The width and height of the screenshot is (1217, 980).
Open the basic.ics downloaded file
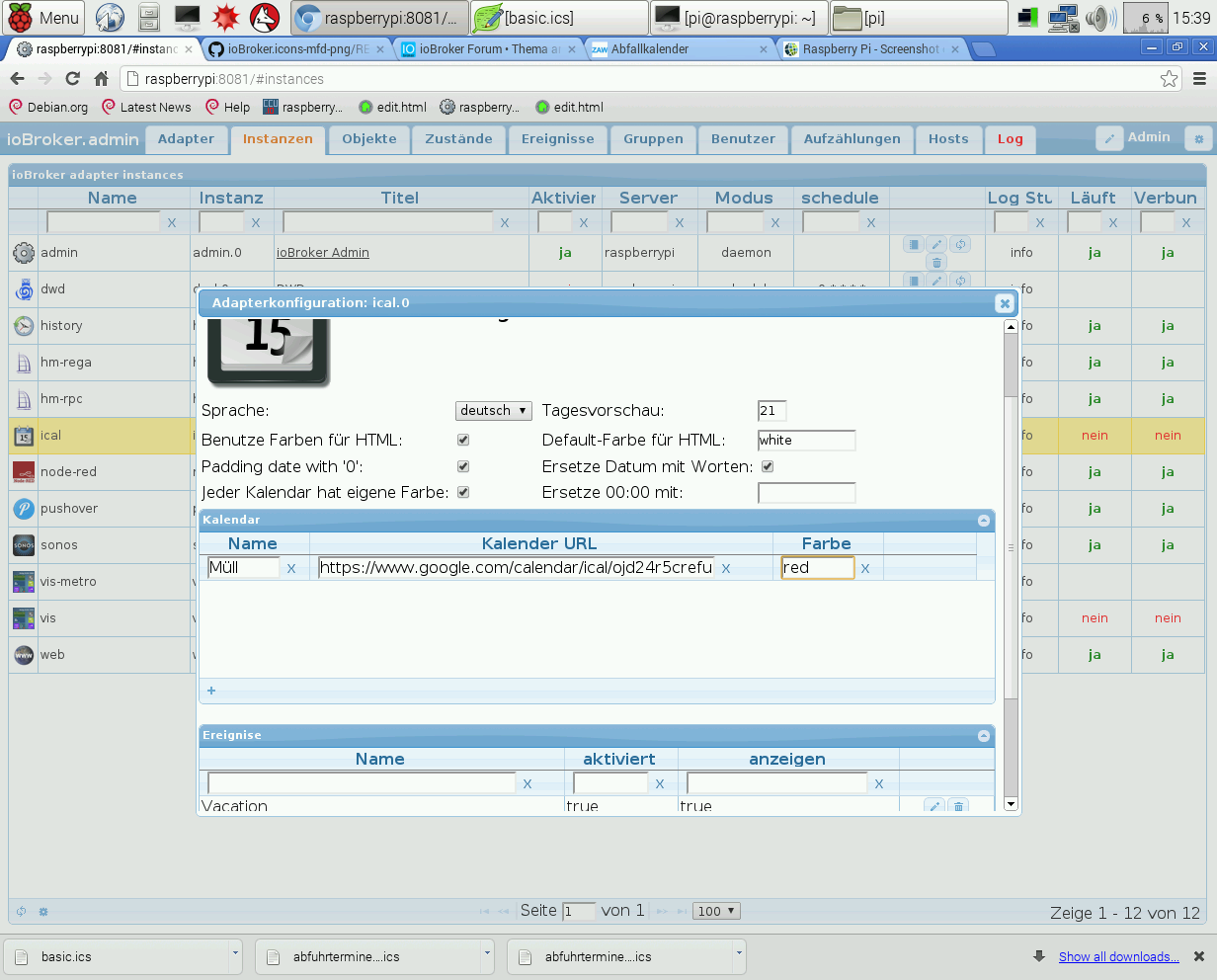click(x=116, y=956)
